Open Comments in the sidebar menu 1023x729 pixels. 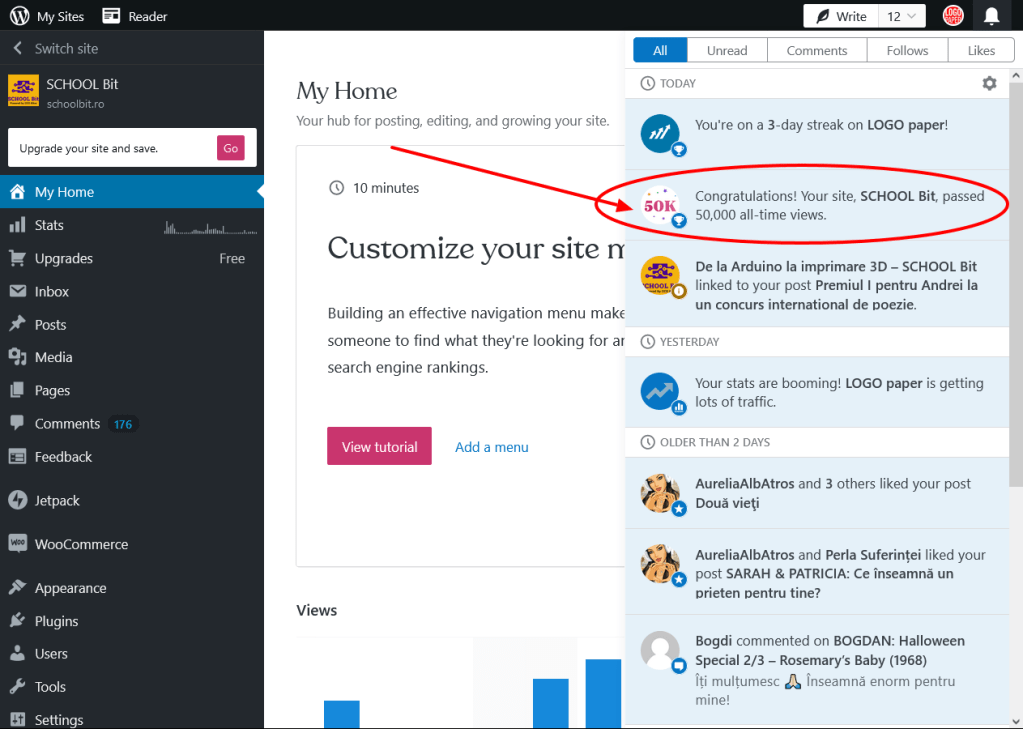[x=67, y=424]
